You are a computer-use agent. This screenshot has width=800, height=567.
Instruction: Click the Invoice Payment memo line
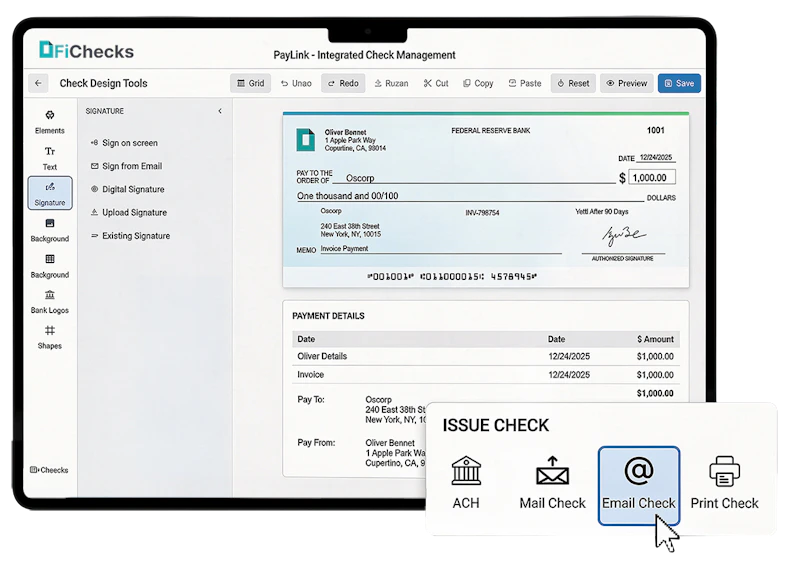point(344,249)
